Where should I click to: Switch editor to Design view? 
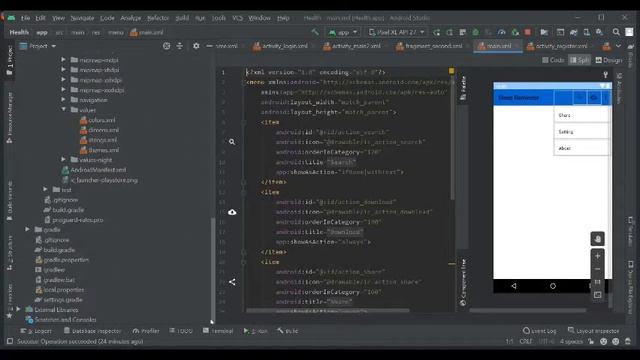609,60
